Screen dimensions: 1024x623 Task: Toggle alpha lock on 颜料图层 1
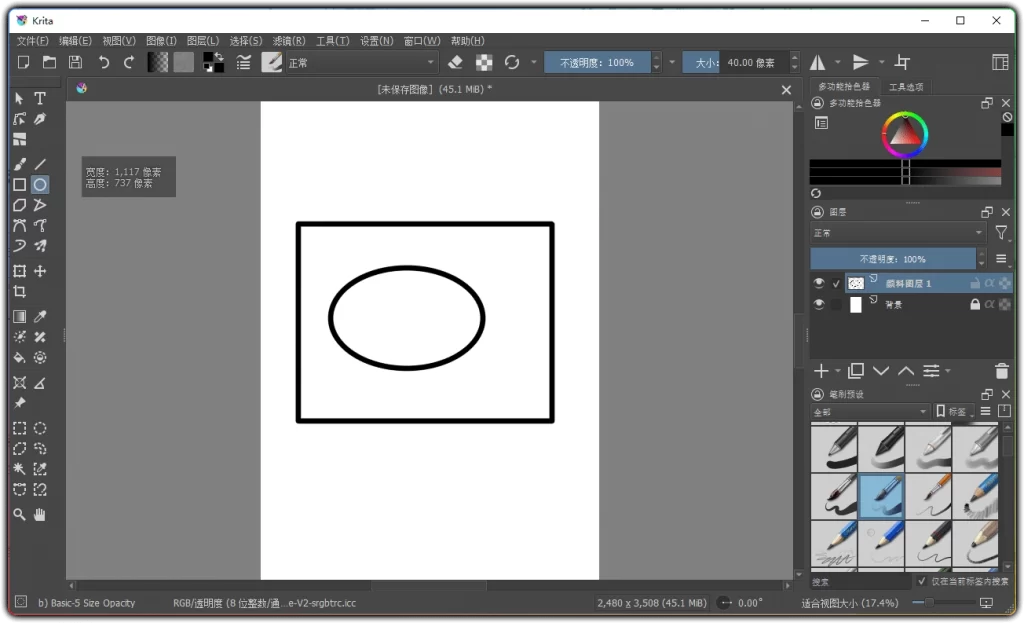(990, 283)
